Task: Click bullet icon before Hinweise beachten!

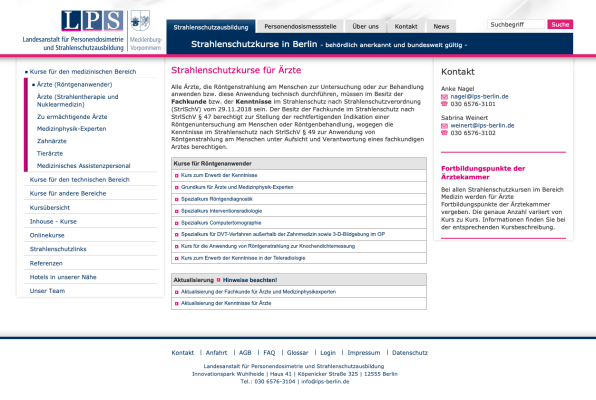Action: pos(219,280)
